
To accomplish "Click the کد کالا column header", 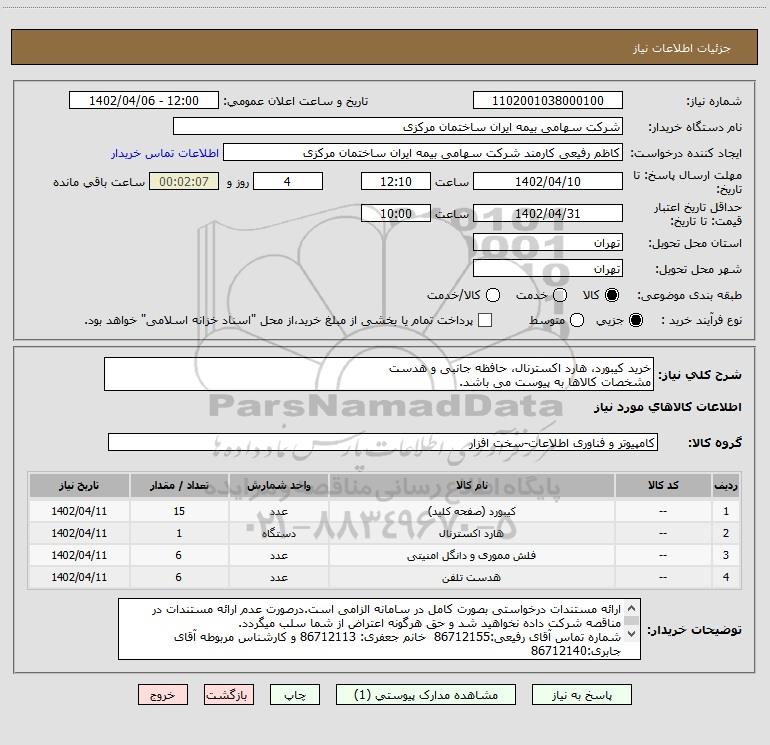I will pos(663,486).
